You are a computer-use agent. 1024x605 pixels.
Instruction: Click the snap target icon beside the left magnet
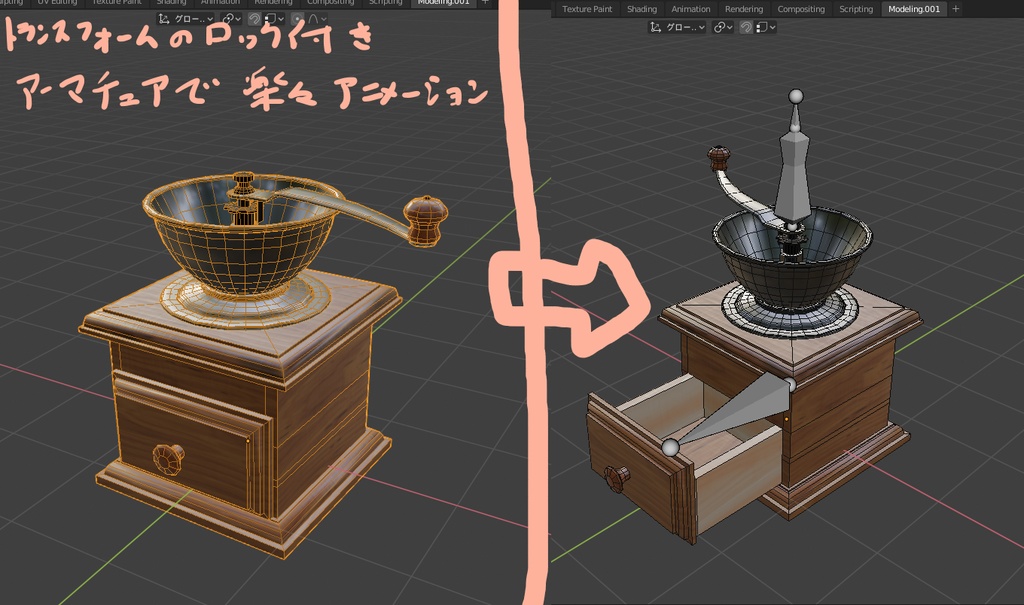[270, 17]
